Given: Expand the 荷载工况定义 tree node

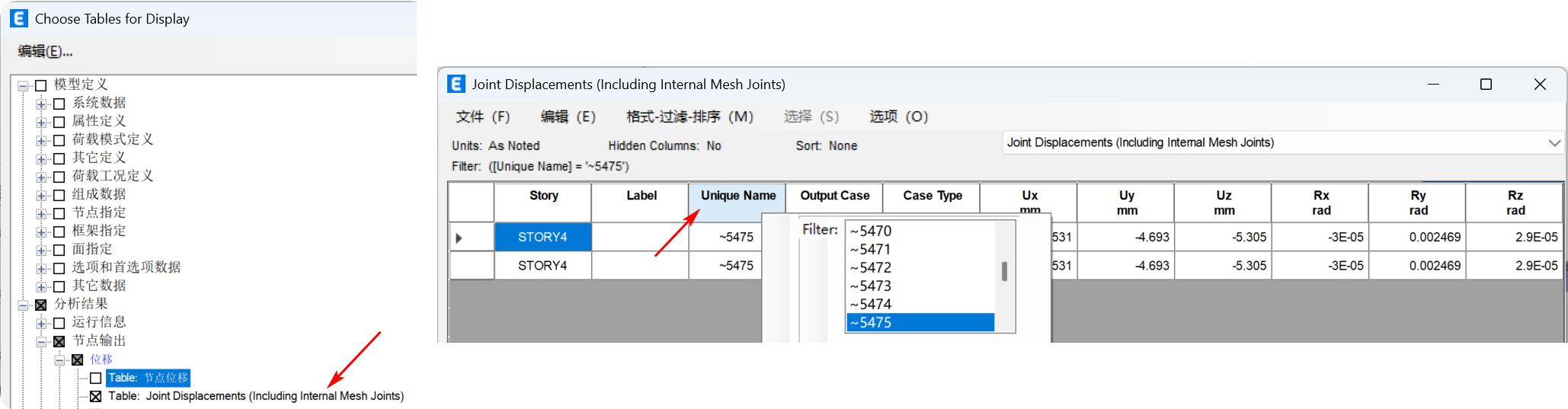Looking at the screenshot, I should (41, 177).
